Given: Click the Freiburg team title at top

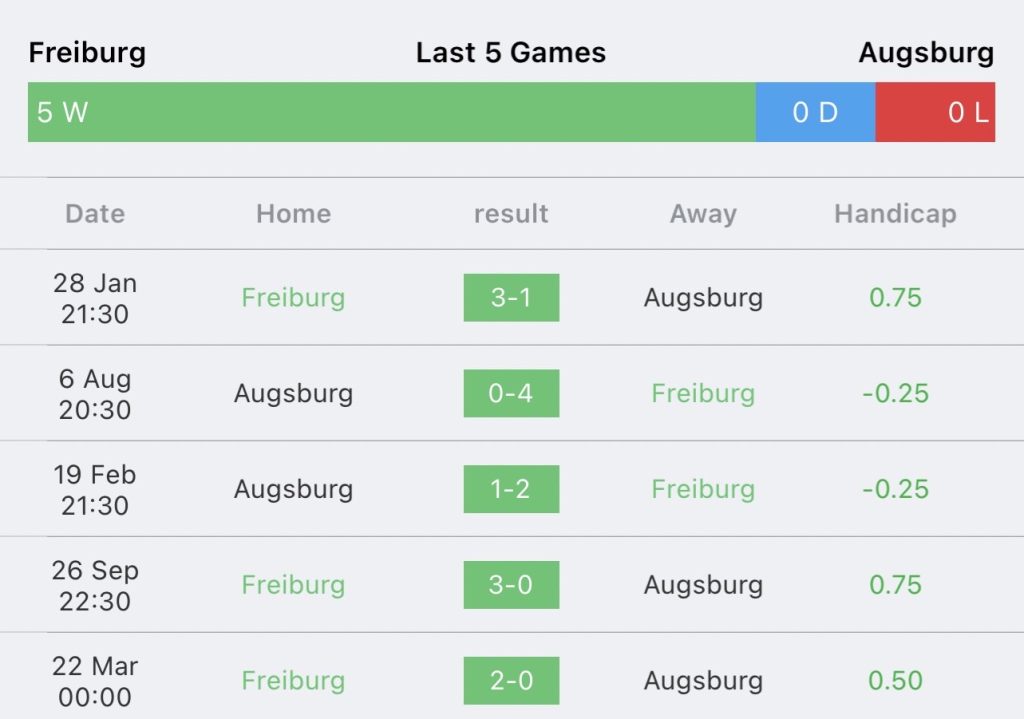Looking at the screenshot, I should click(x=88, y=53).
